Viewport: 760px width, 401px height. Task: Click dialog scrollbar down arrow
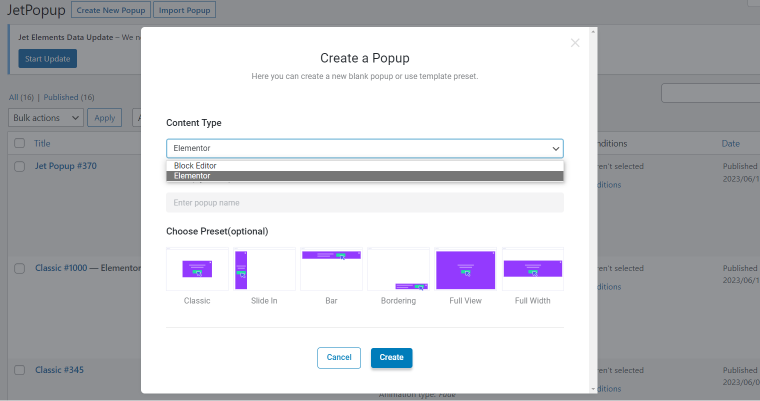coord(593,389)
